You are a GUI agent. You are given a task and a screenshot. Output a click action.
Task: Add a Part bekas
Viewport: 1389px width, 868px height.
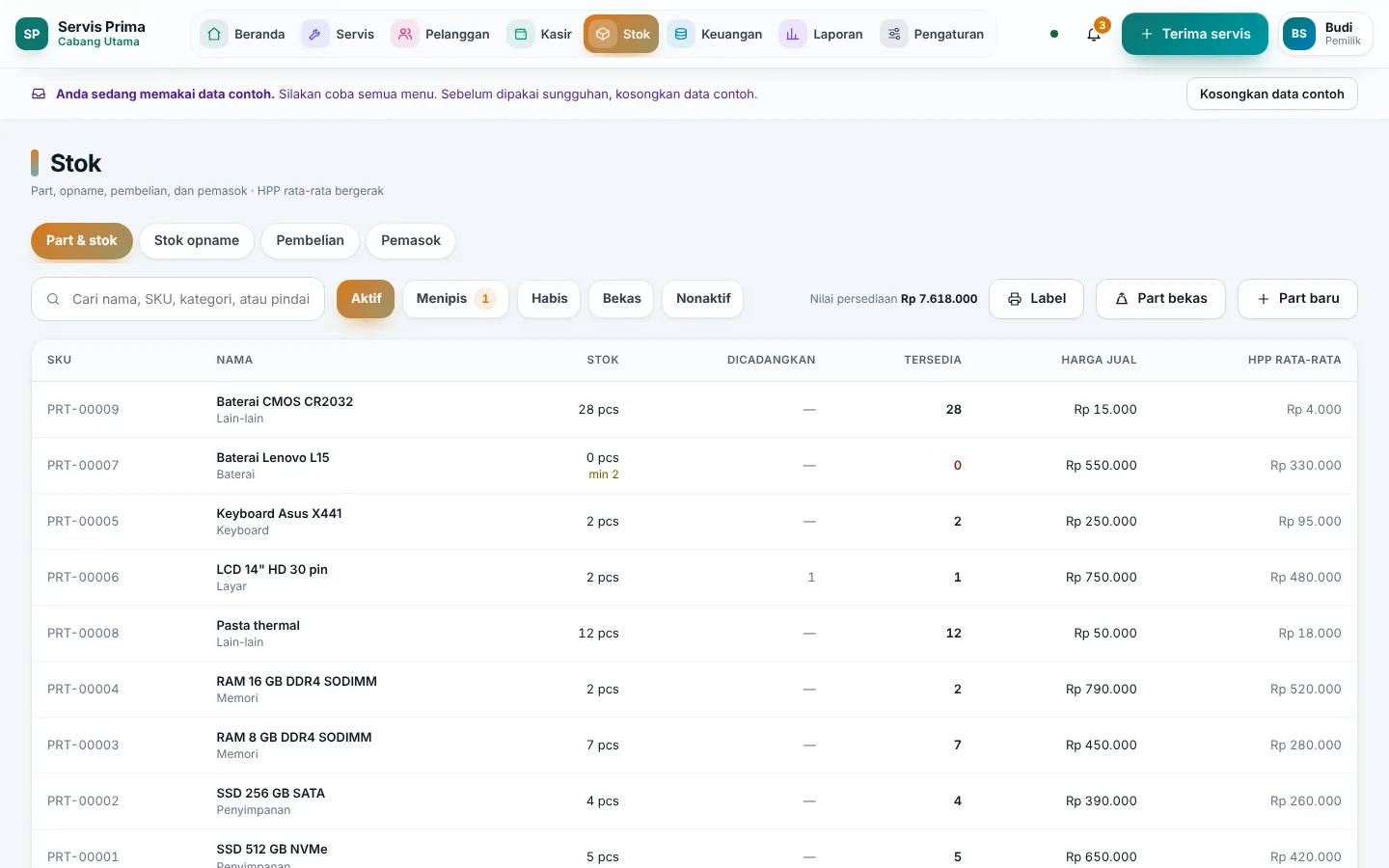click(1160, 299)
